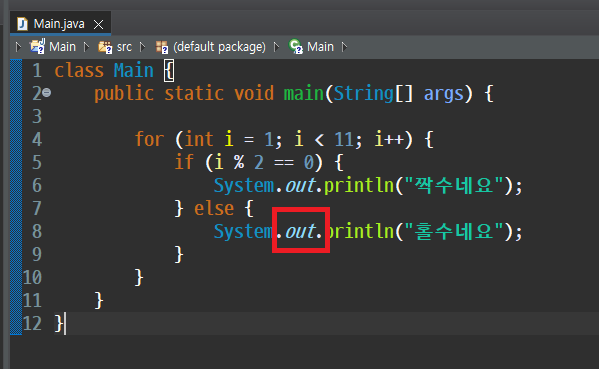599x369 pixels.
Task: Expand breadcrumb arrow before src
Action: [x=86, y=47]
